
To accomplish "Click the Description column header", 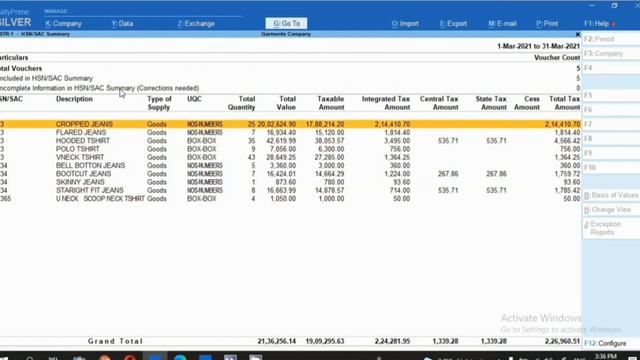I will (x=74, y=99).
